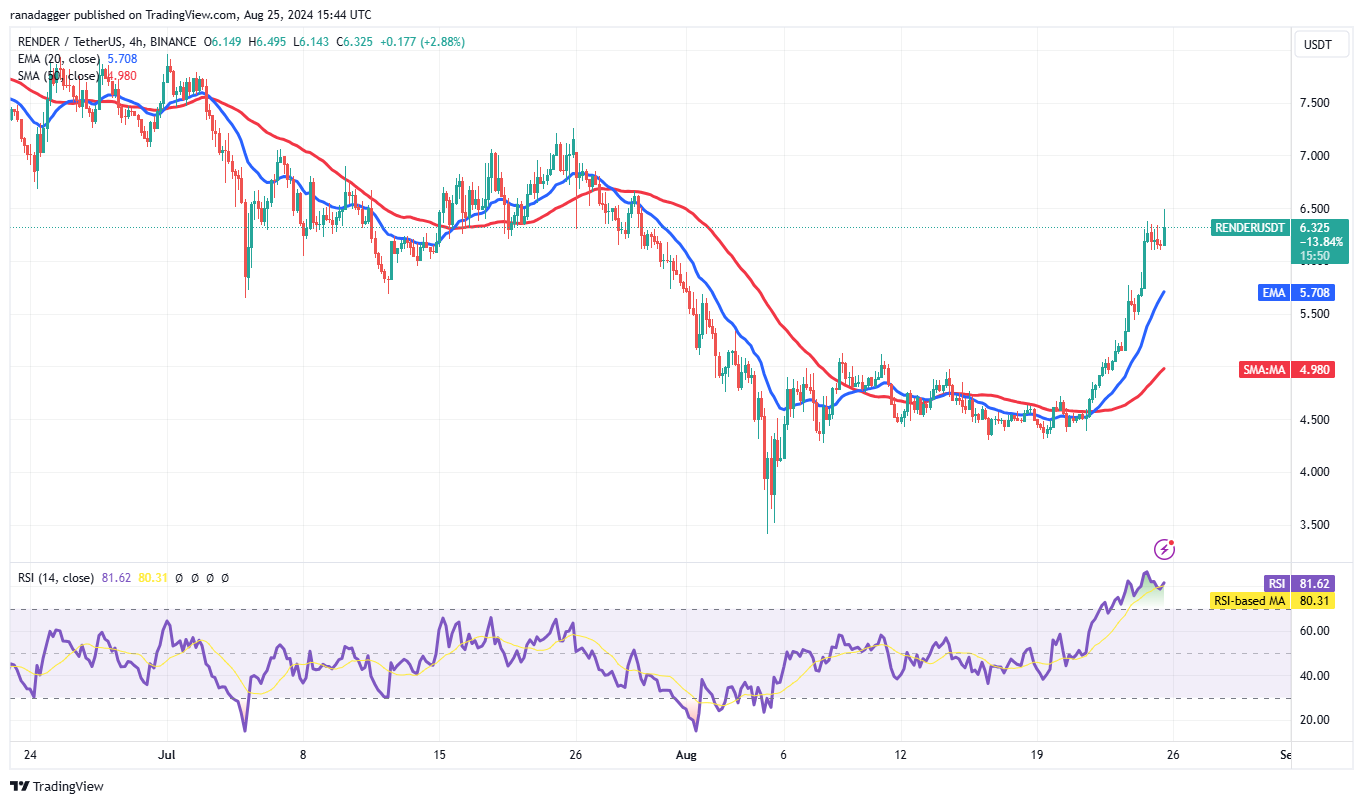Screen dimensions: 1363x804
Task: Click the red SMA:MA tag beside the price axis
Action: (1264, 370)
